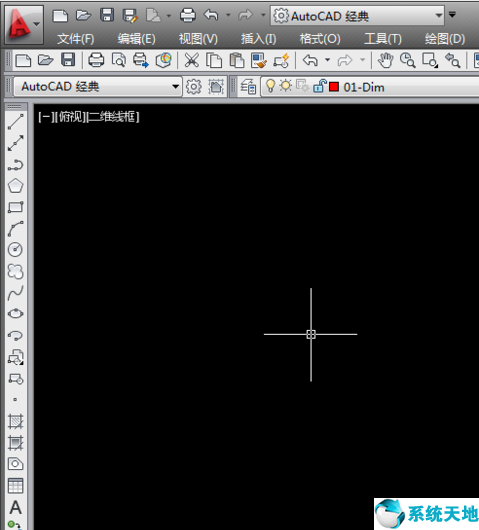479x530 pixels.
Task: Click 俯视 view control label in viewport
Action: click(x=70, y=117)
